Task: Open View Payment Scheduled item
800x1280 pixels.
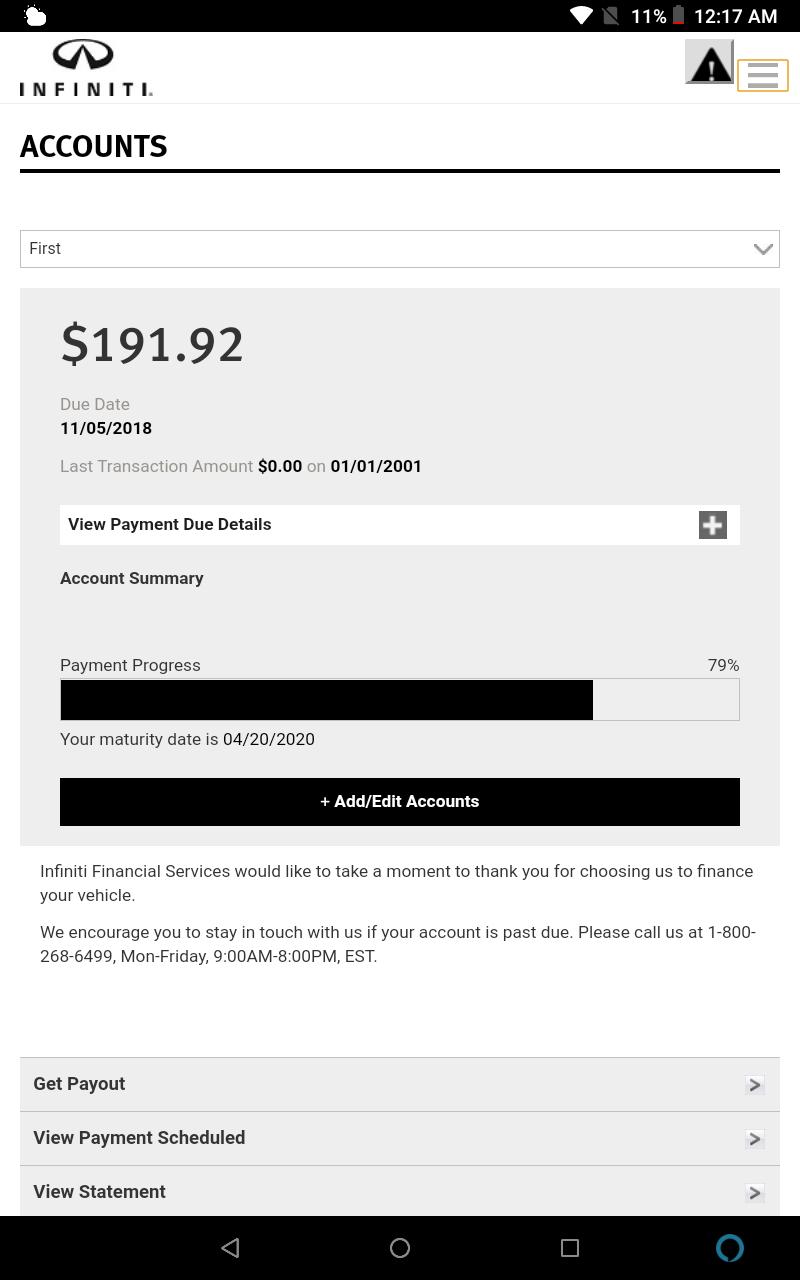Action: [x=400, y=1138]
